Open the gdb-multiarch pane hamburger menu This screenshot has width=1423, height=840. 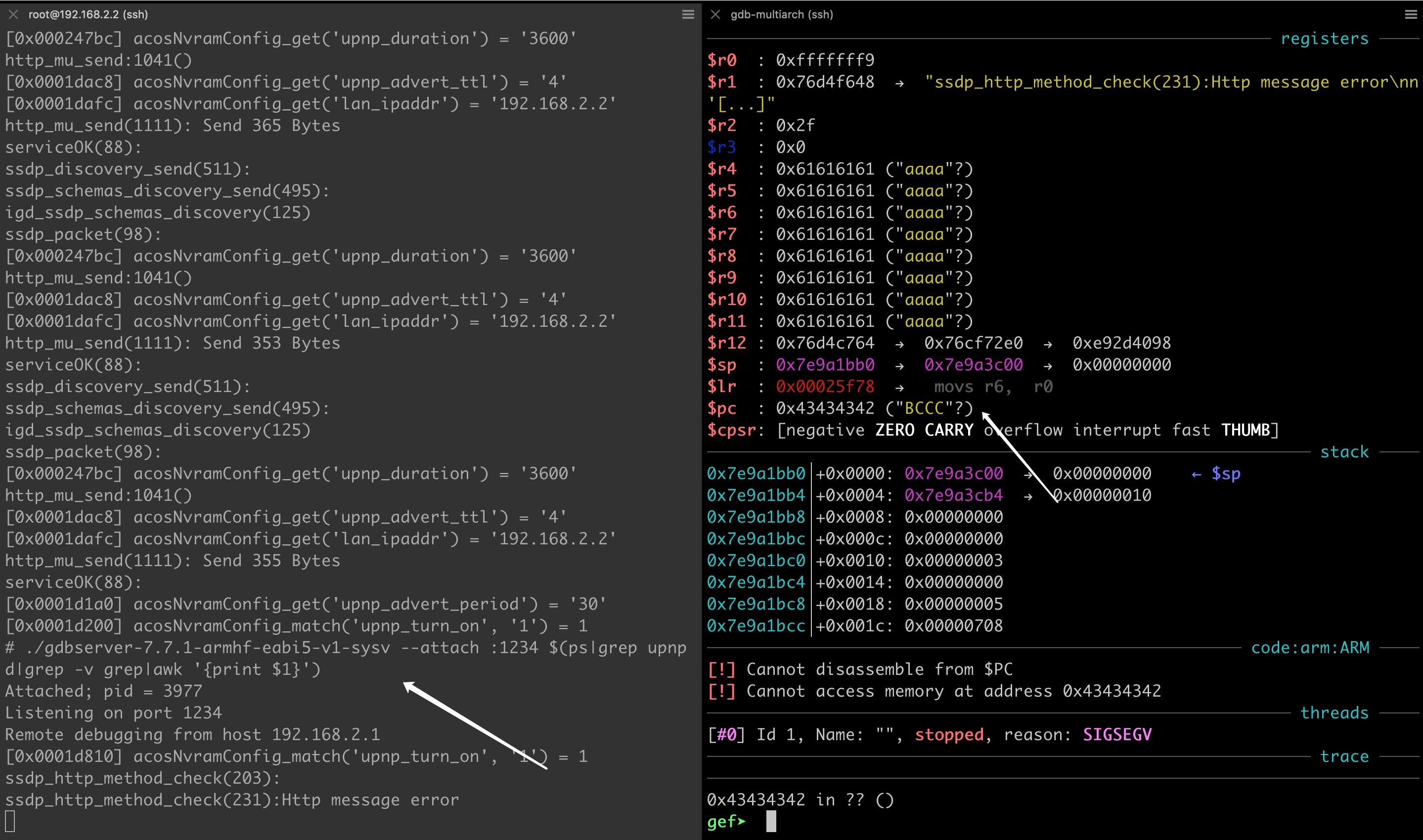click(1411, 14)
